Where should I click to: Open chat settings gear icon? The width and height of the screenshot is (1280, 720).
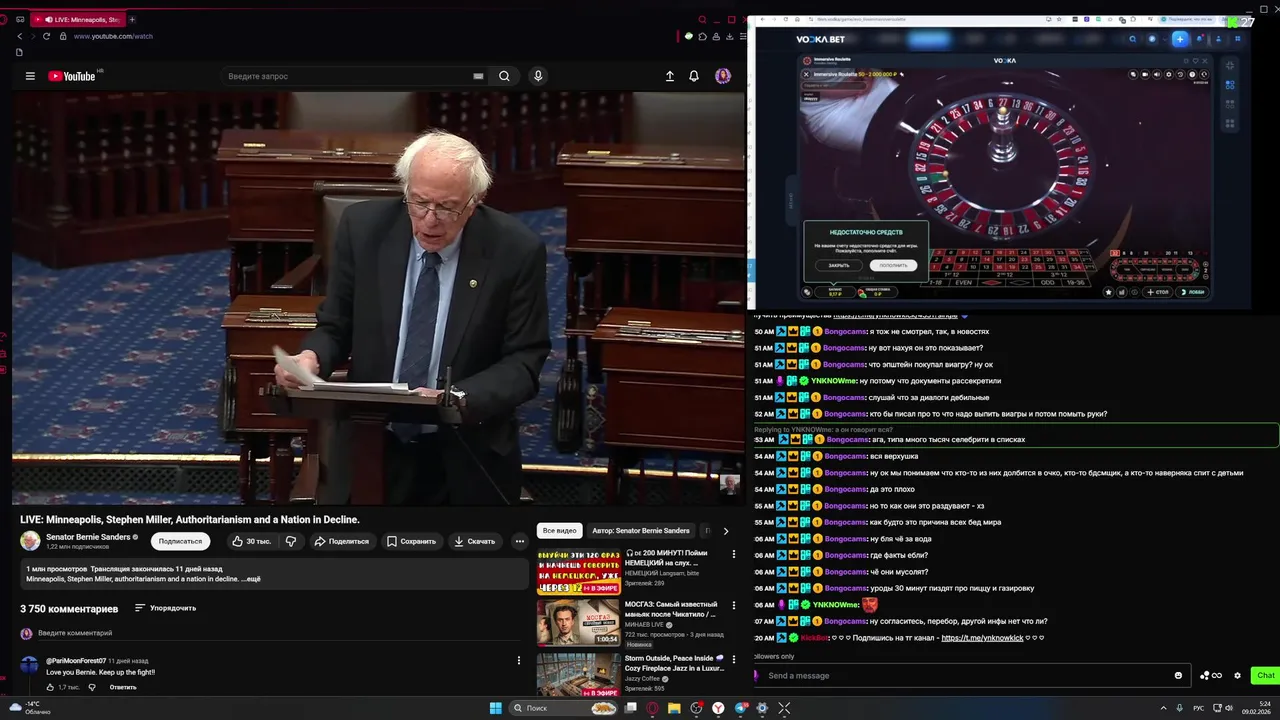1237,675
